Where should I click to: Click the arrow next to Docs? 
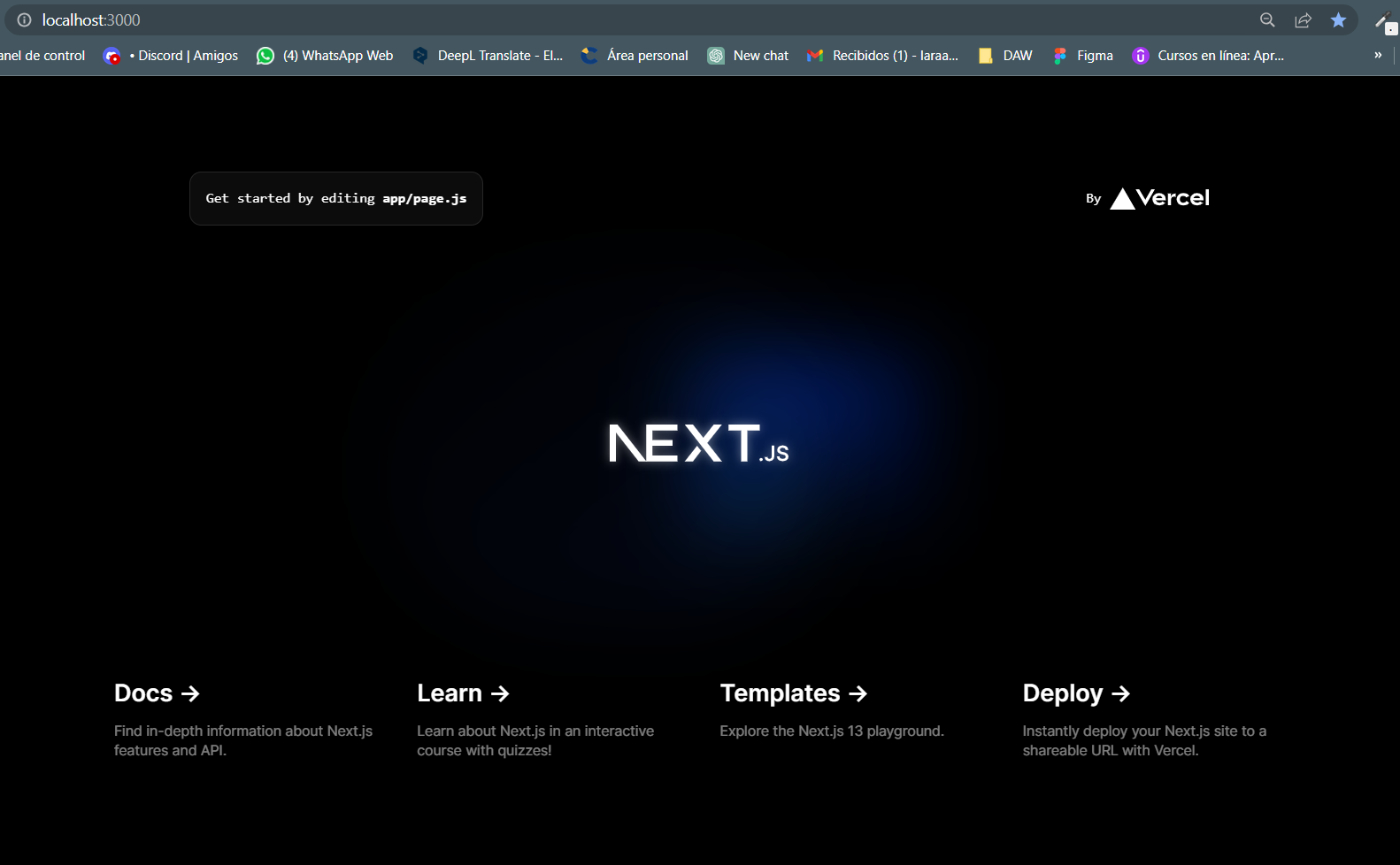click(190, 693)
